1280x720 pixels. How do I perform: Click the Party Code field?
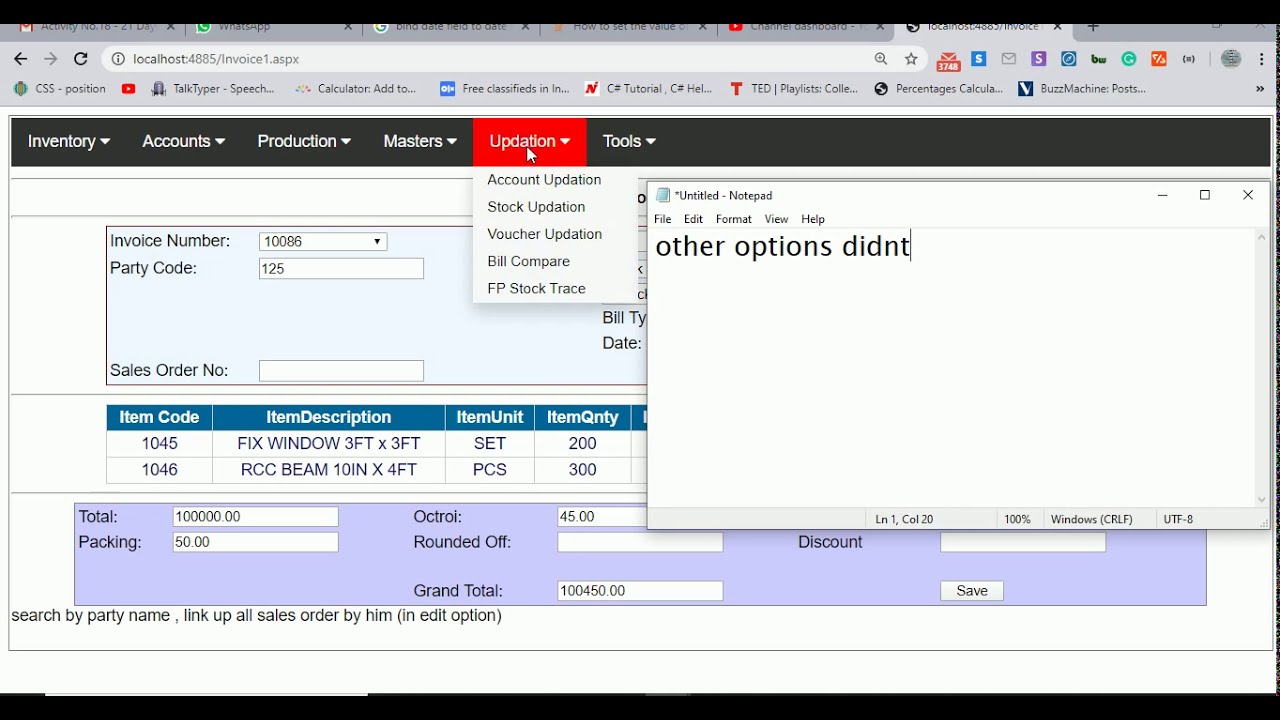tap(341, 269)
